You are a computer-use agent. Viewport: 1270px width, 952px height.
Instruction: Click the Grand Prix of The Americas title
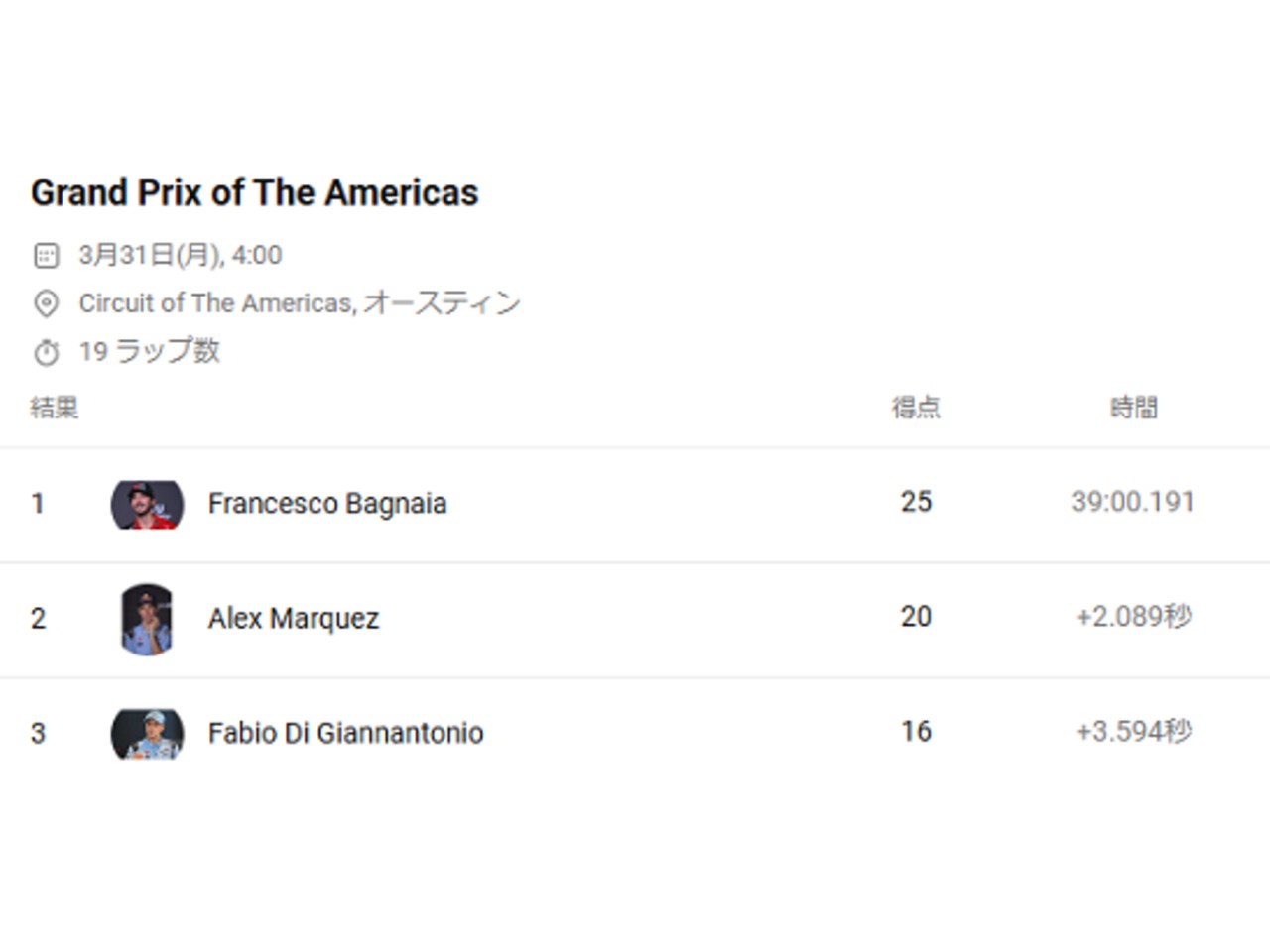tap(254, 192)
